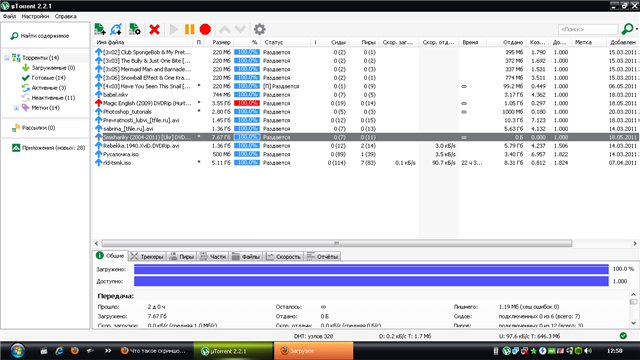Switch to the Файлы tab
The height and width of the screenshot is (360, 640).
pos(246,256)
